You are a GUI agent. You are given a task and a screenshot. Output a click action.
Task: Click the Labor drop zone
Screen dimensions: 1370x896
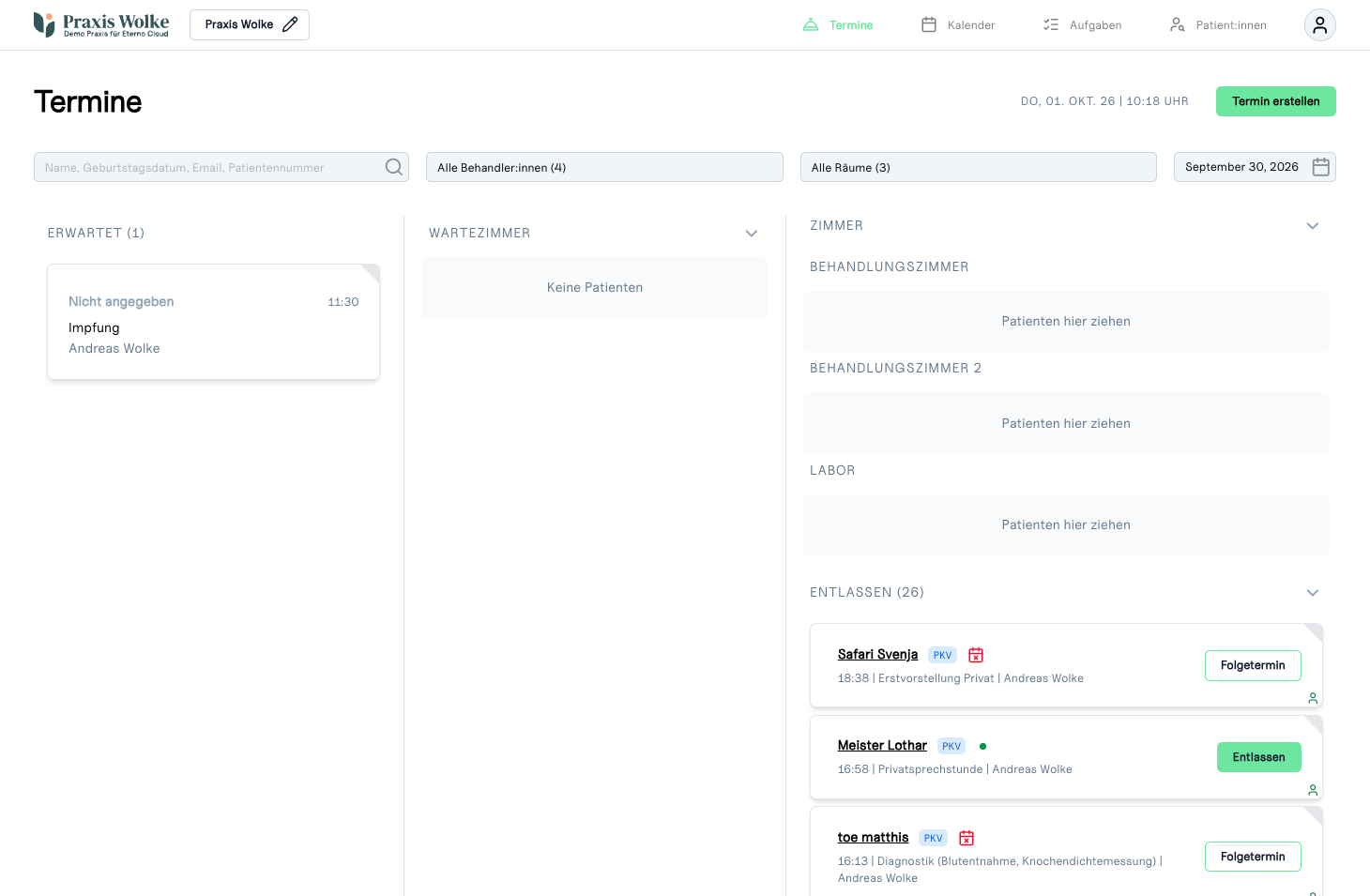[1066, 524]
